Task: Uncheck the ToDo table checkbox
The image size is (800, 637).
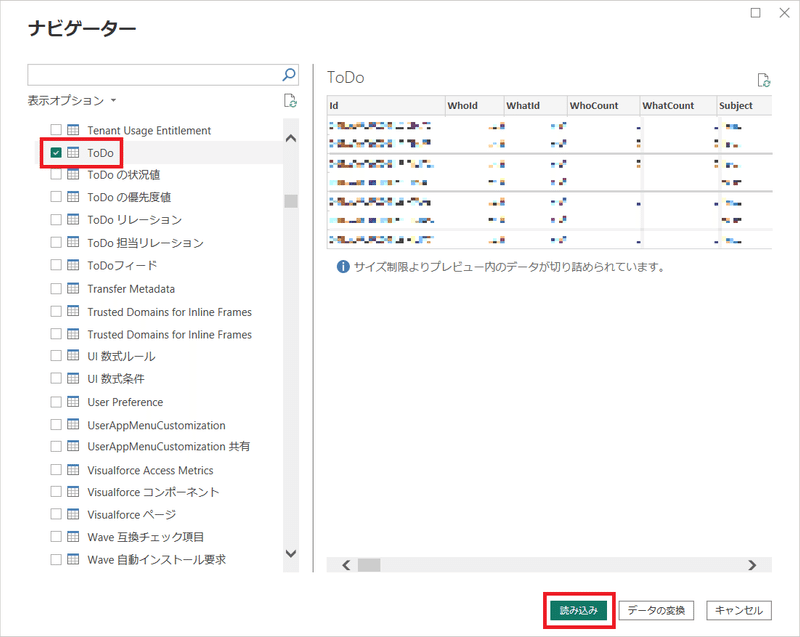Action: pyautogui.click(x=56, y=152)
